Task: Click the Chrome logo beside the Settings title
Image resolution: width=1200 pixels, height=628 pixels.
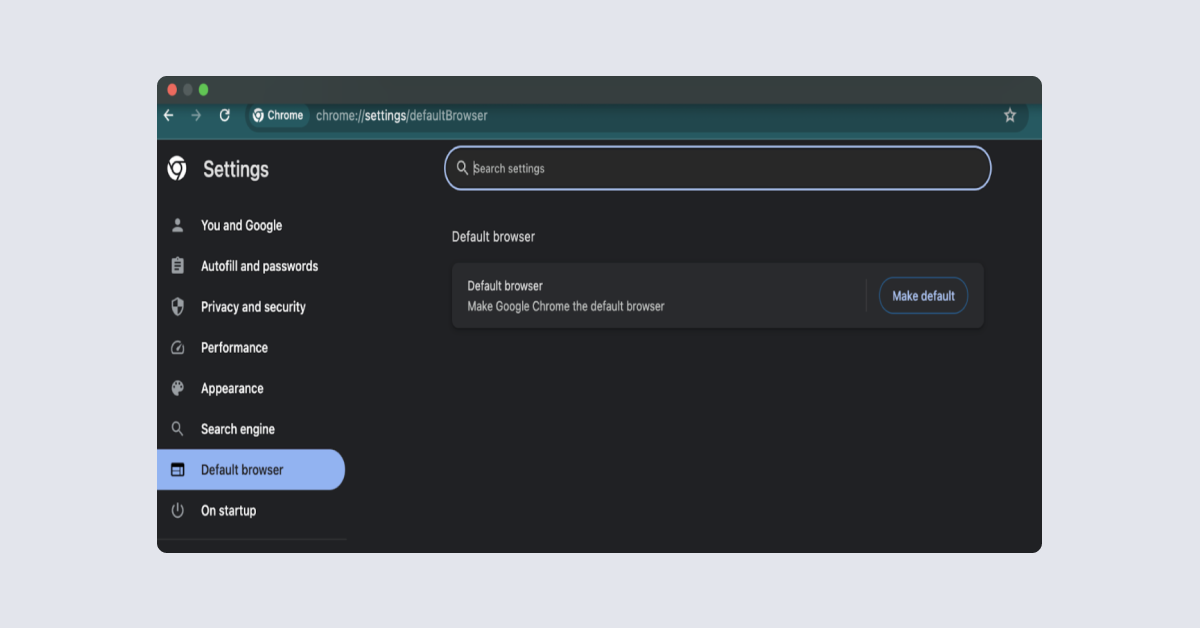Action: pyautogui.click(x=177, y=169)
